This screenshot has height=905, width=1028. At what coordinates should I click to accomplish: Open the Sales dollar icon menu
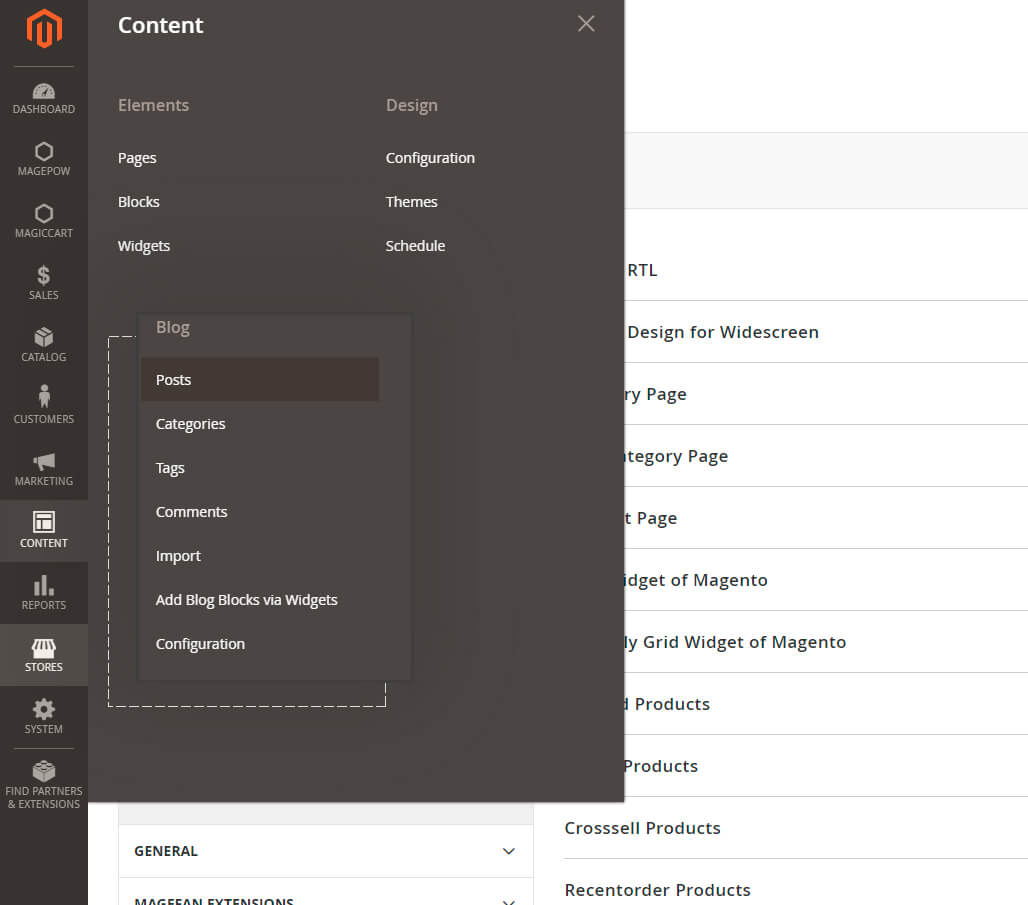click(44, 283)
